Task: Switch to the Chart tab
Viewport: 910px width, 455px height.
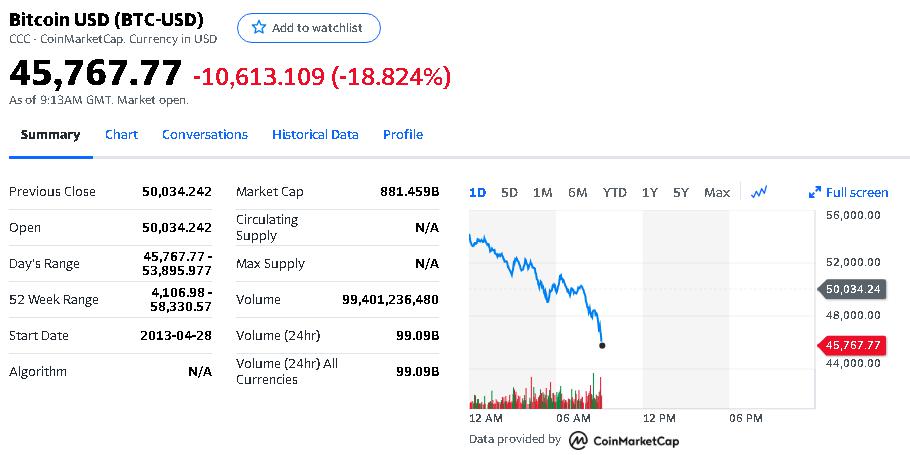Action: [x=121, y=135]
